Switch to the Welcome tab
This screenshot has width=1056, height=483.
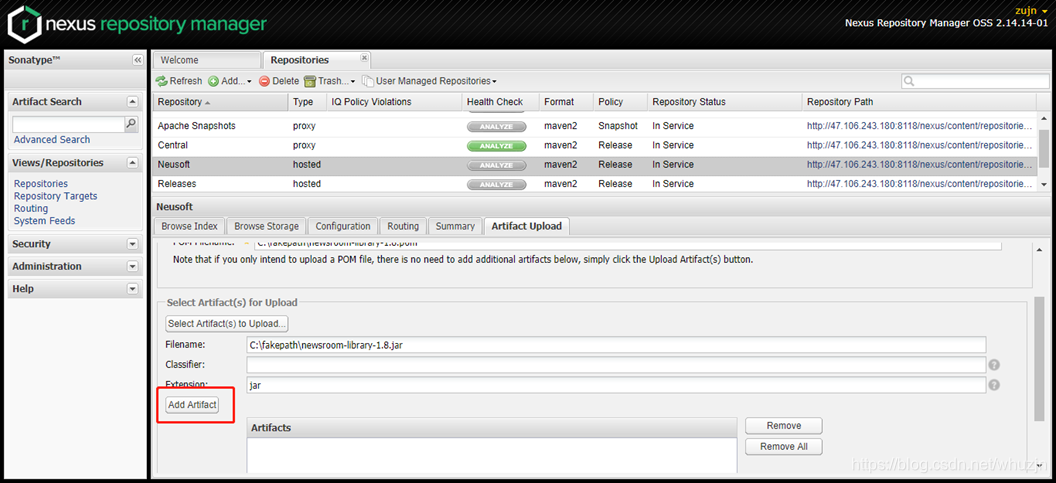click(x=206, y=60)
